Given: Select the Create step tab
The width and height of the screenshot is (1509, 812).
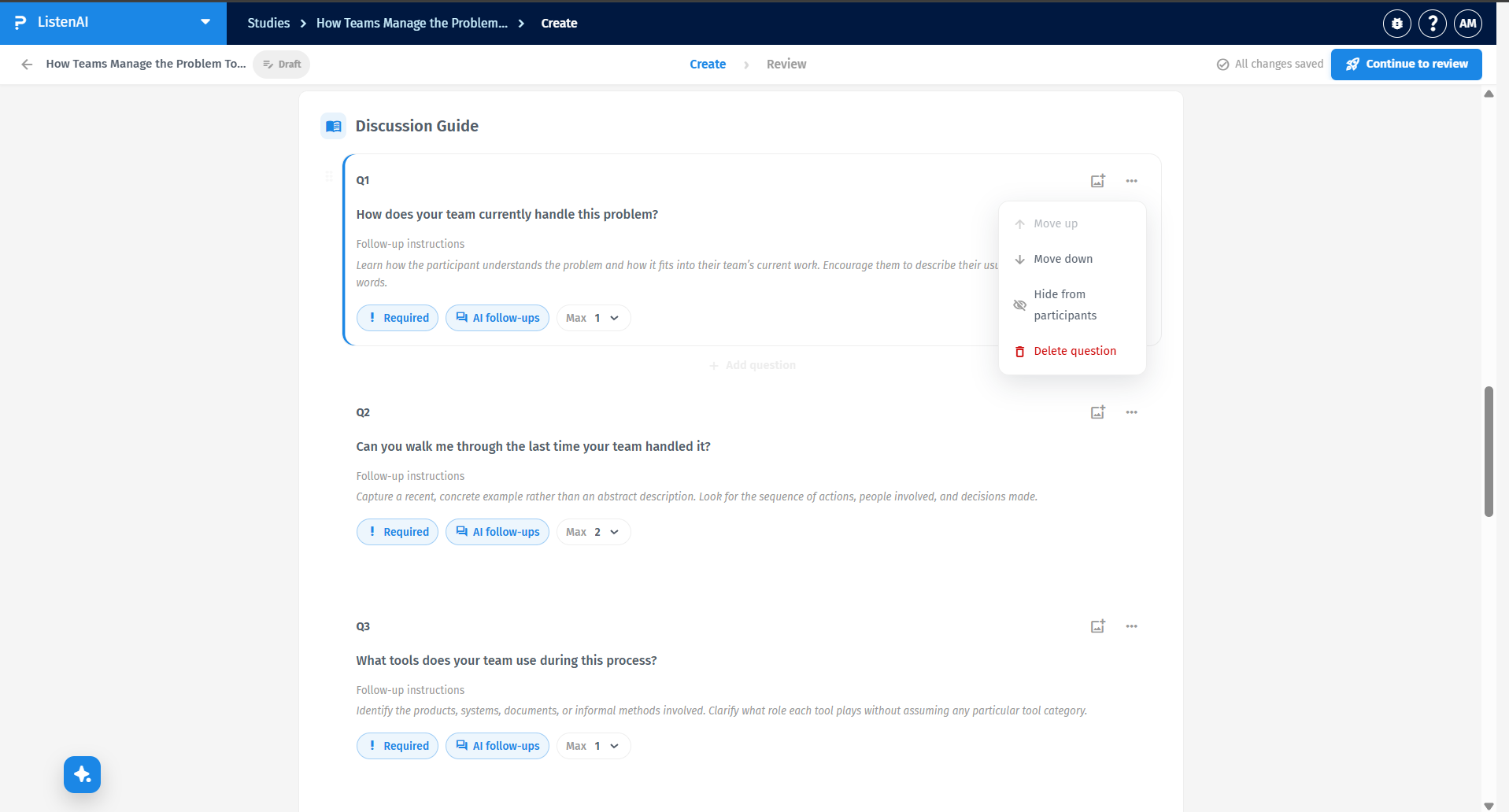Looking at the screenshot, I should pyautogui.click(x=708, y=65).
